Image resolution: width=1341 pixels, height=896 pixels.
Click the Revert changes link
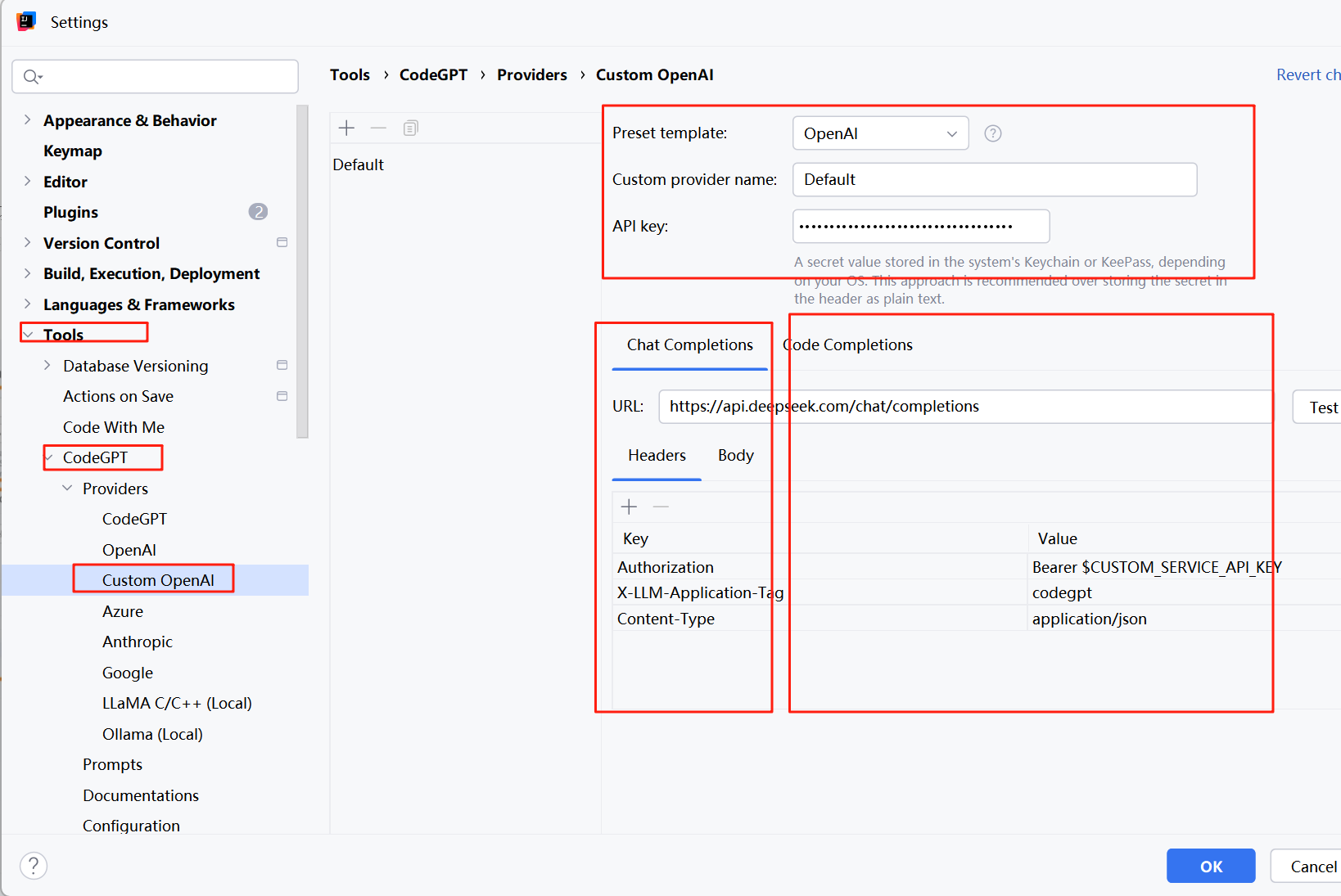click(x=1308, y=74)
